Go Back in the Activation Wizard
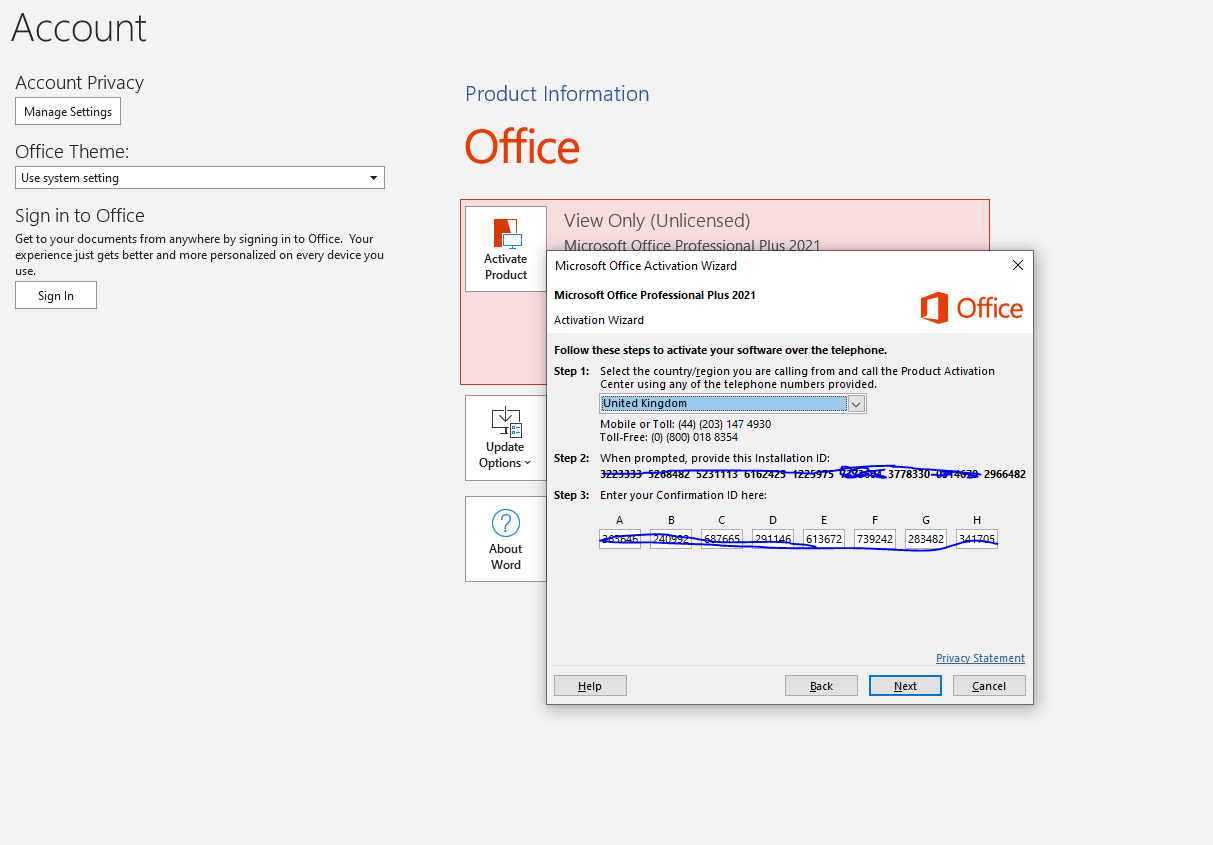Image resolution: width=1213 pixels, height=845 pixels. pos(821,686)
